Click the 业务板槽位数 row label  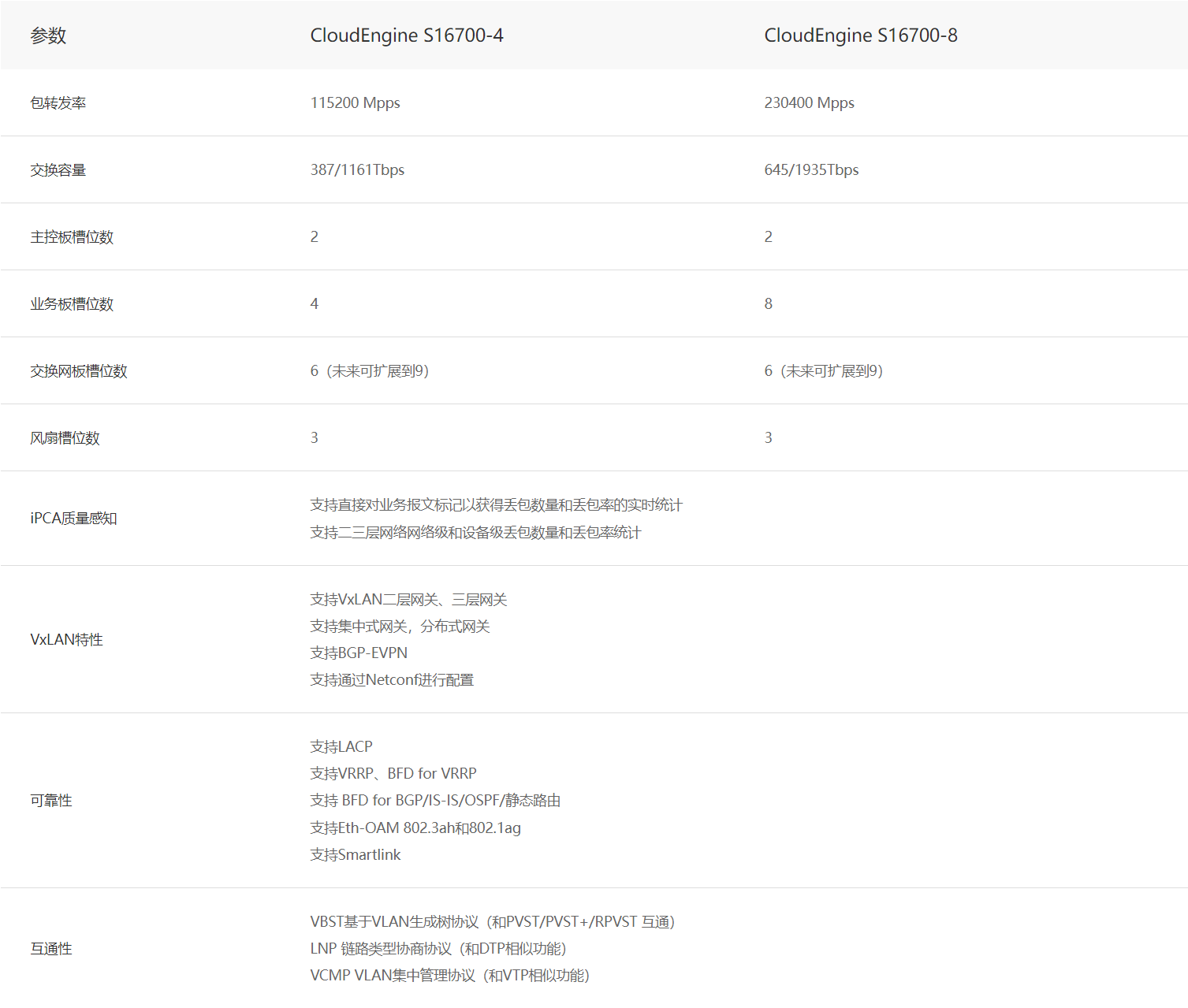[x=72, y=303]
